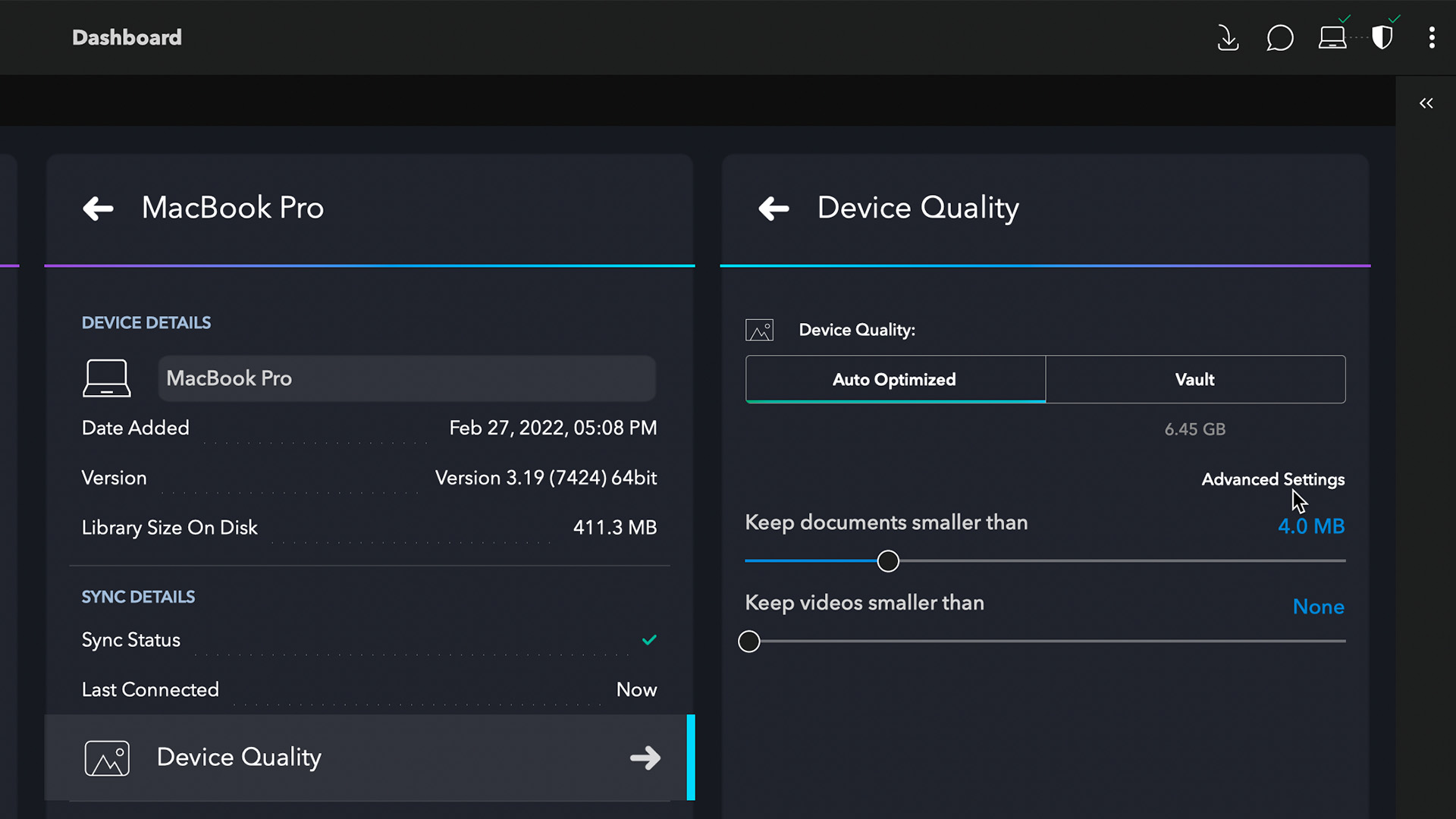The image size is (1456, 819).
Task: Open the downloads icon in top bar
Action: (1228, 37)
